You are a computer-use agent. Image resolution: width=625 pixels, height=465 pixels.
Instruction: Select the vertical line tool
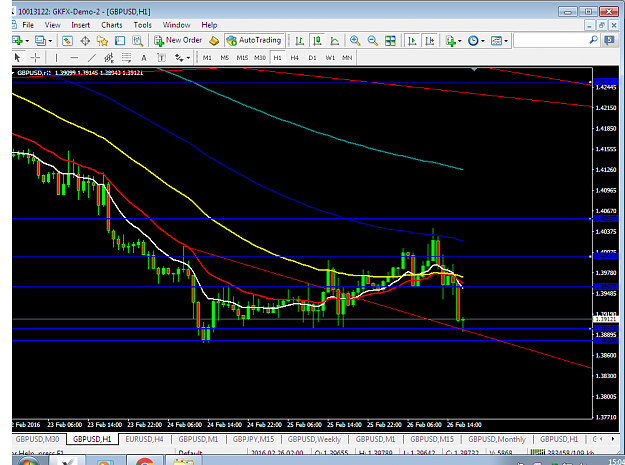pyautogui.click(x=56, y=58)
